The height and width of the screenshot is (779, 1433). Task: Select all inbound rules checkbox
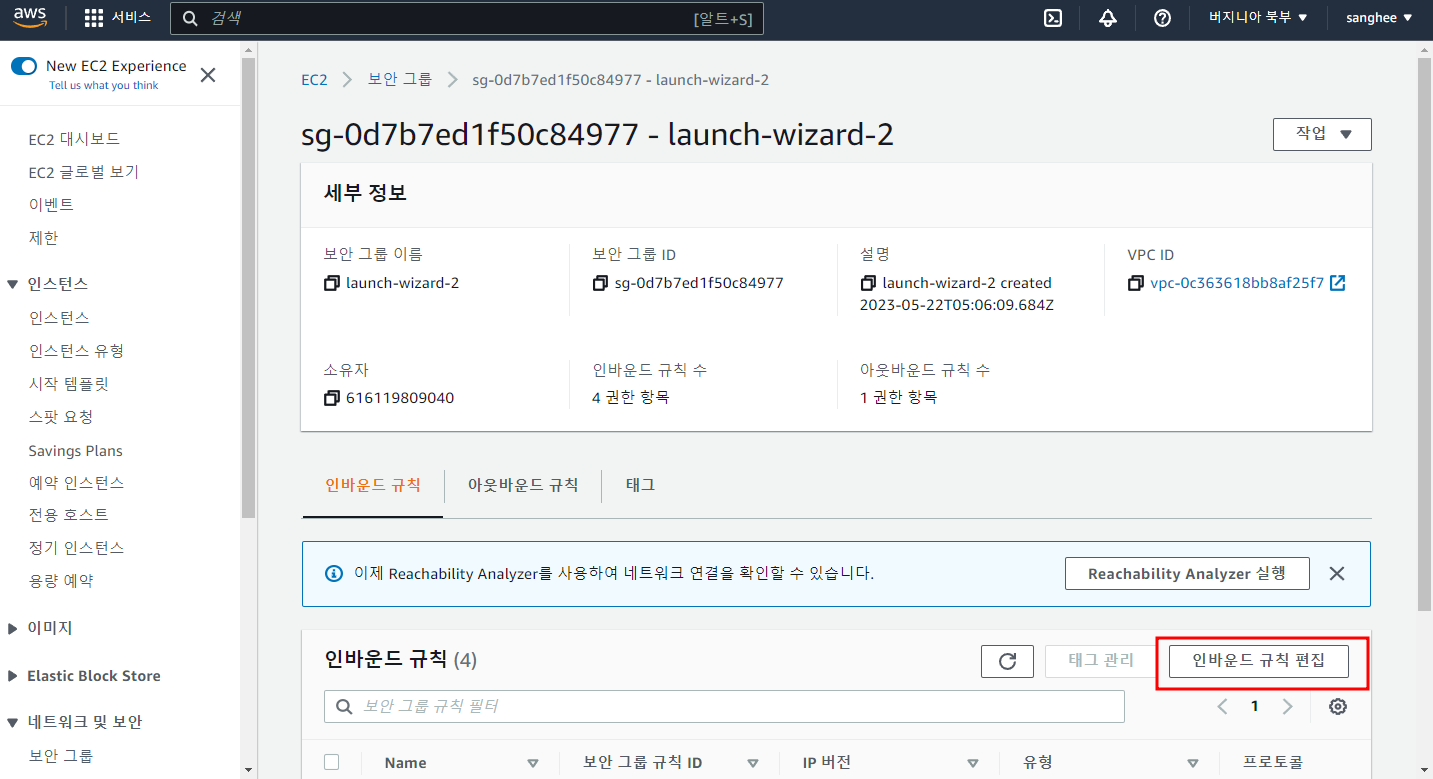pos(332,762)
